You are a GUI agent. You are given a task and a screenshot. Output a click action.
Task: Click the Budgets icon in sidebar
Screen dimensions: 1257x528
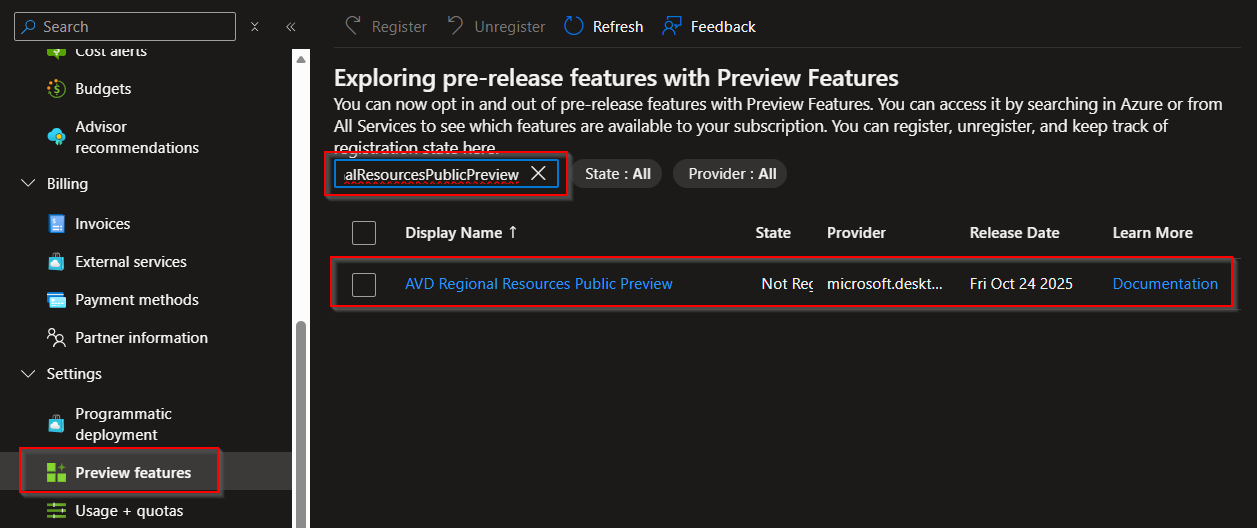tap(57, 89)
